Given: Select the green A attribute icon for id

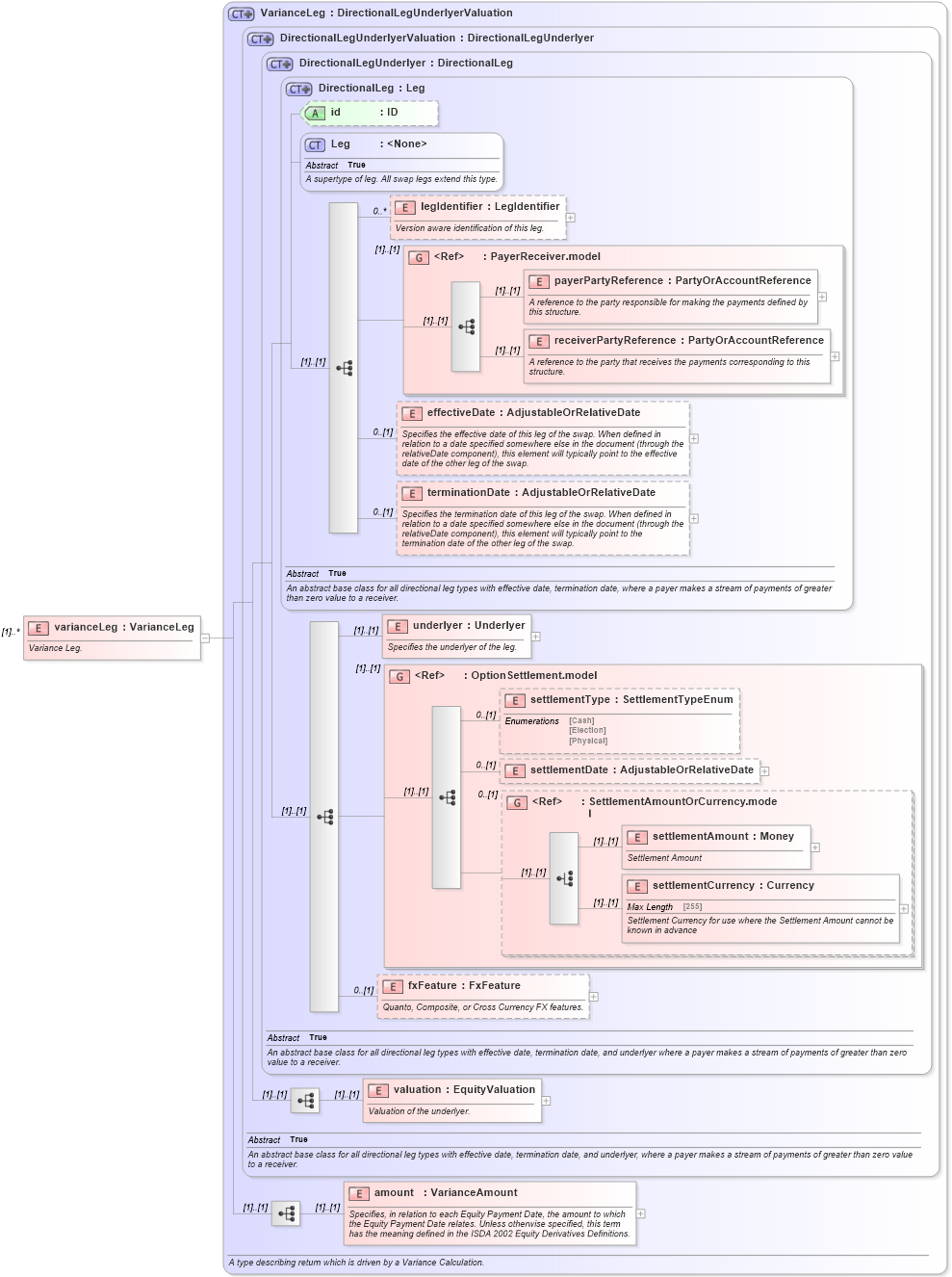Looking at the screenshot, I should coord(315,114).
